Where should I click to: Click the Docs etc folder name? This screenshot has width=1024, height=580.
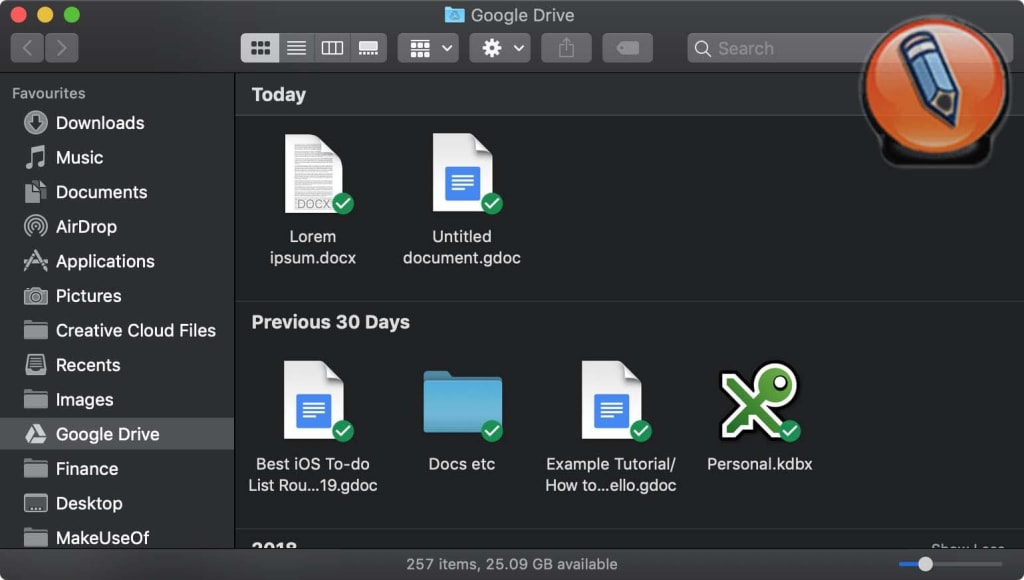pos(462,464)
